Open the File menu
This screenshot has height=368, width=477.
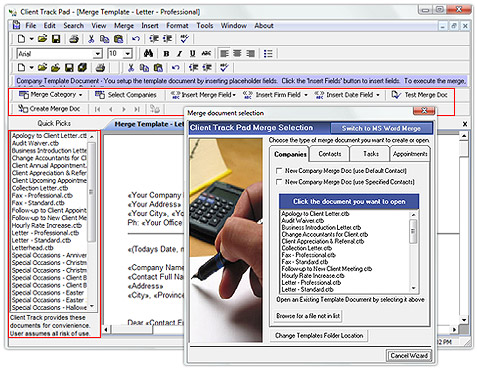(31, 26)
